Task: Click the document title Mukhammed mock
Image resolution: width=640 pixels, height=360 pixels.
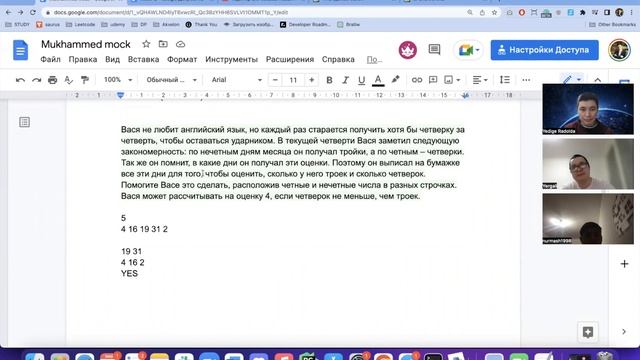Action: 86,44
